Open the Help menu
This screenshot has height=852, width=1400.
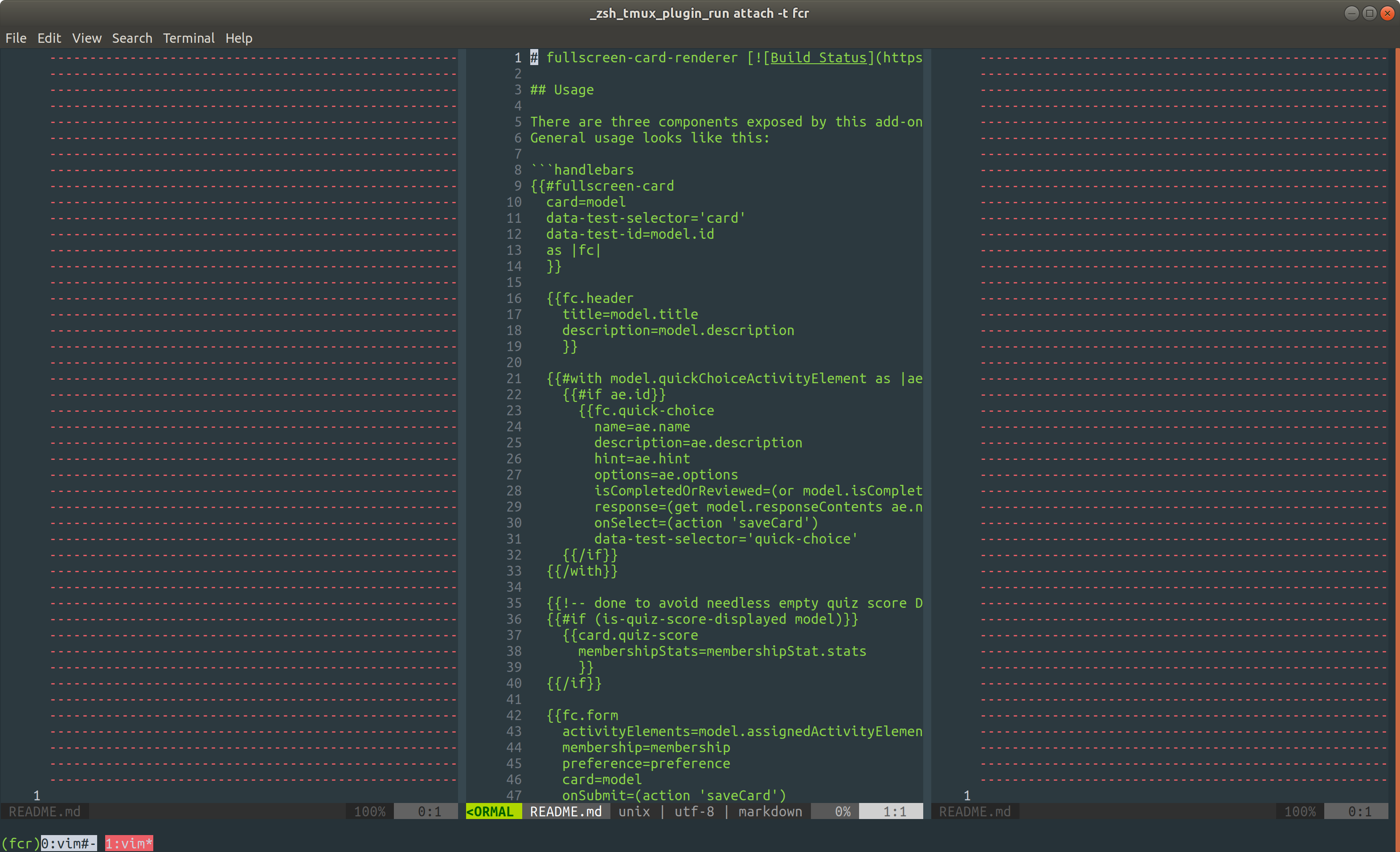click(239, 38)
